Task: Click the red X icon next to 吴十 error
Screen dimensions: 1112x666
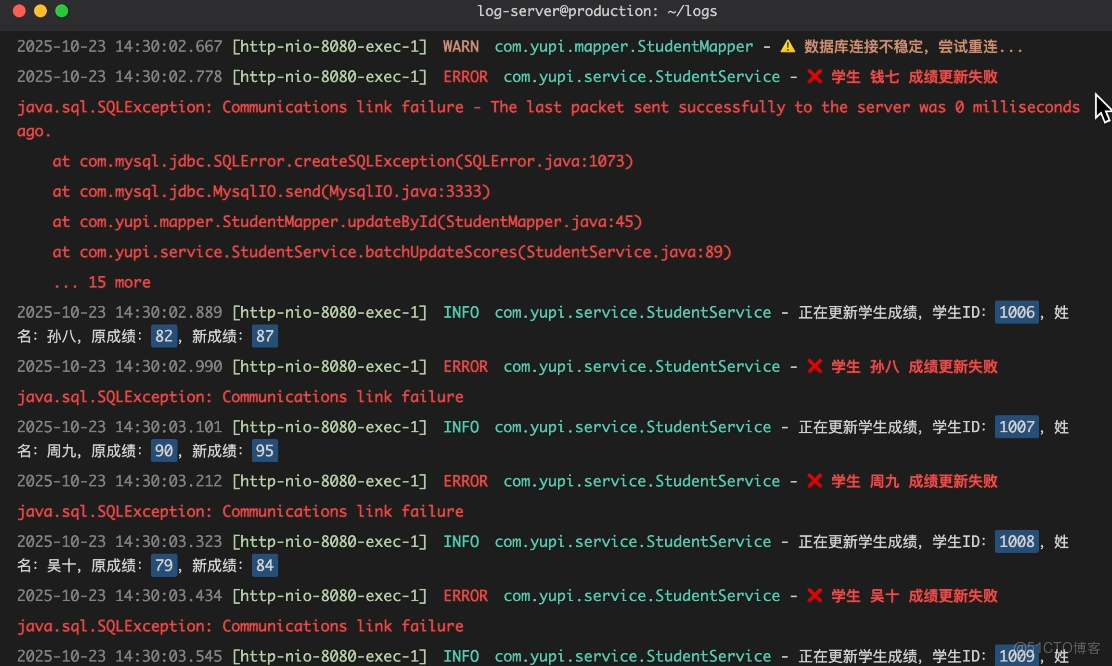Action: pos(815,595)
